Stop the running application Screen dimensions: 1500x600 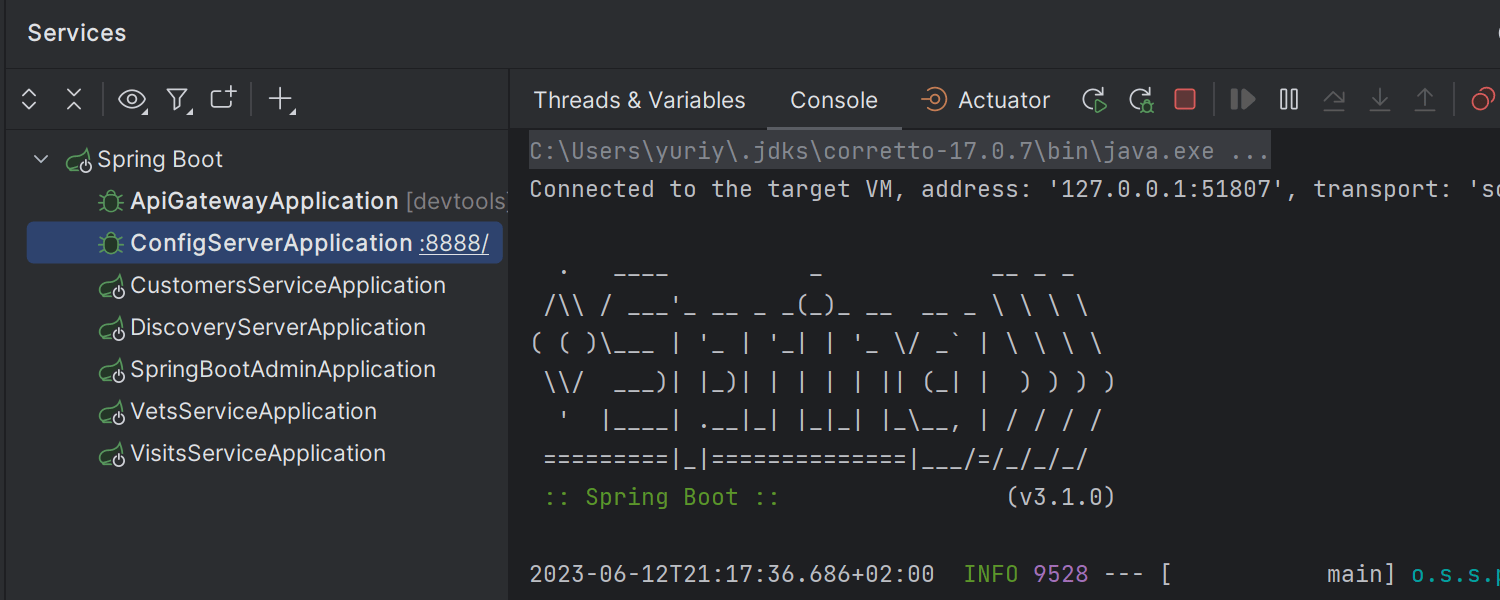pyautogui.click(x=1185, y=99)
